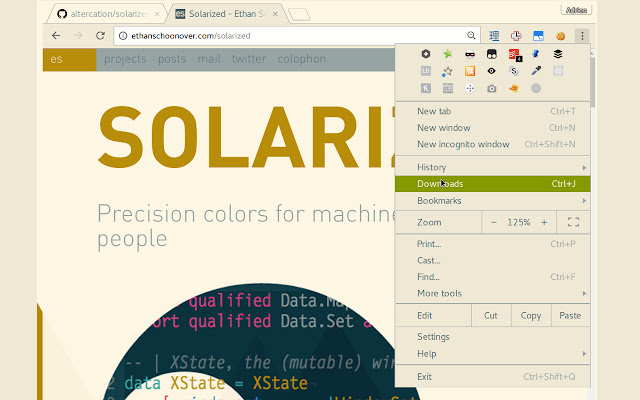Open a New incognito window
The width and height of the screenshot is (640, 400).
point(493,144)
